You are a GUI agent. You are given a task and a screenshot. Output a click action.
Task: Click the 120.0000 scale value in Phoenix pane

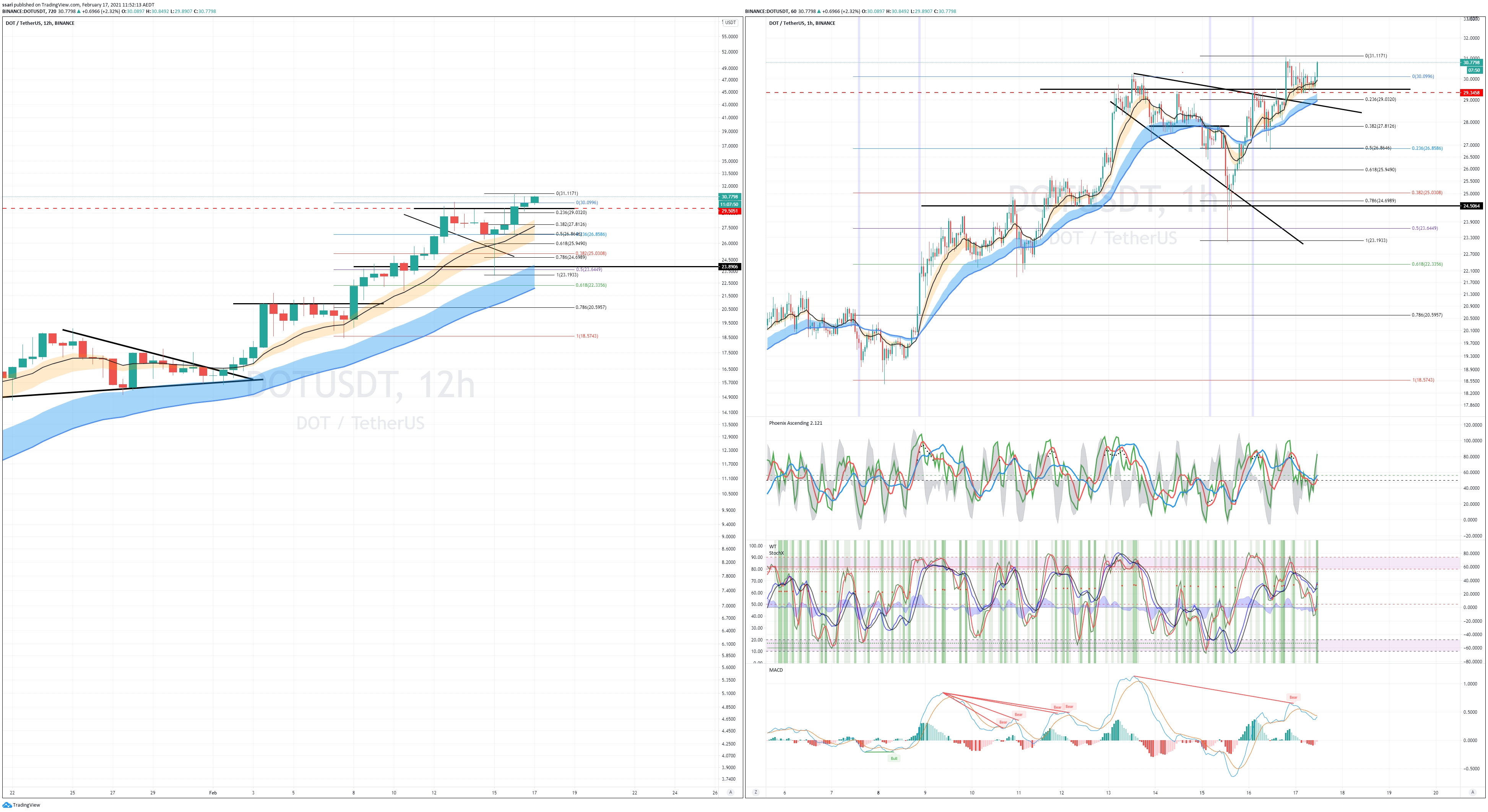[1473, 425]
